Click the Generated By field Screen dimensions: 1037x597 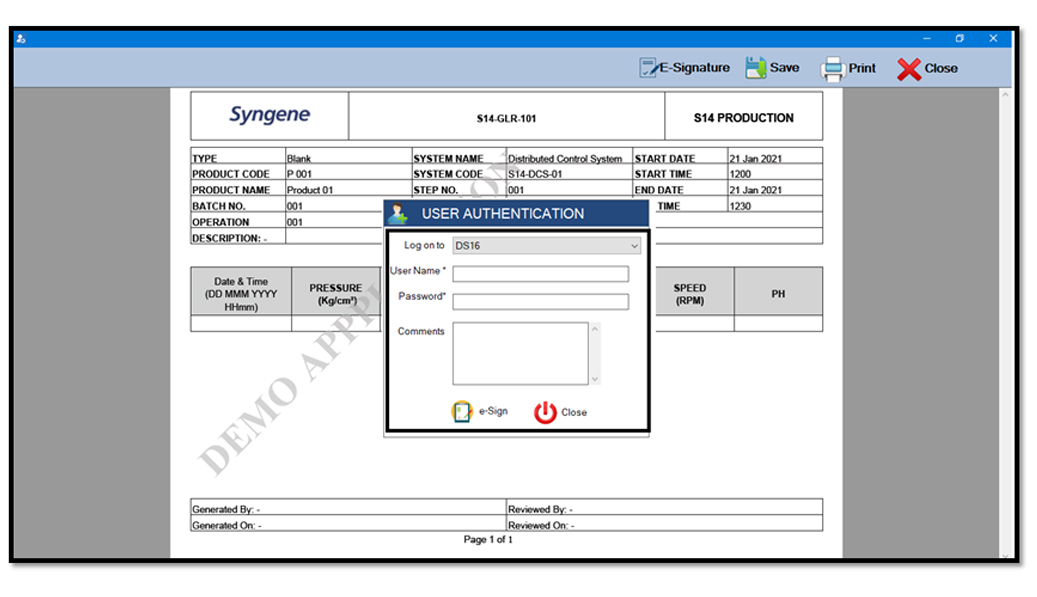[x=349, y=509]
